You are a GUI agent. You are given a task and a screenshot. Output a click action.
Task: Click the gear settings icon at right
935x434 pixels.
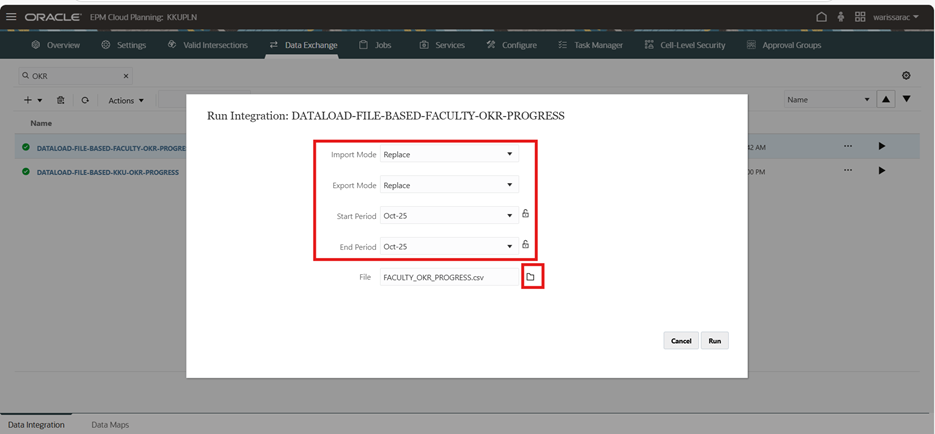point(906,76)
